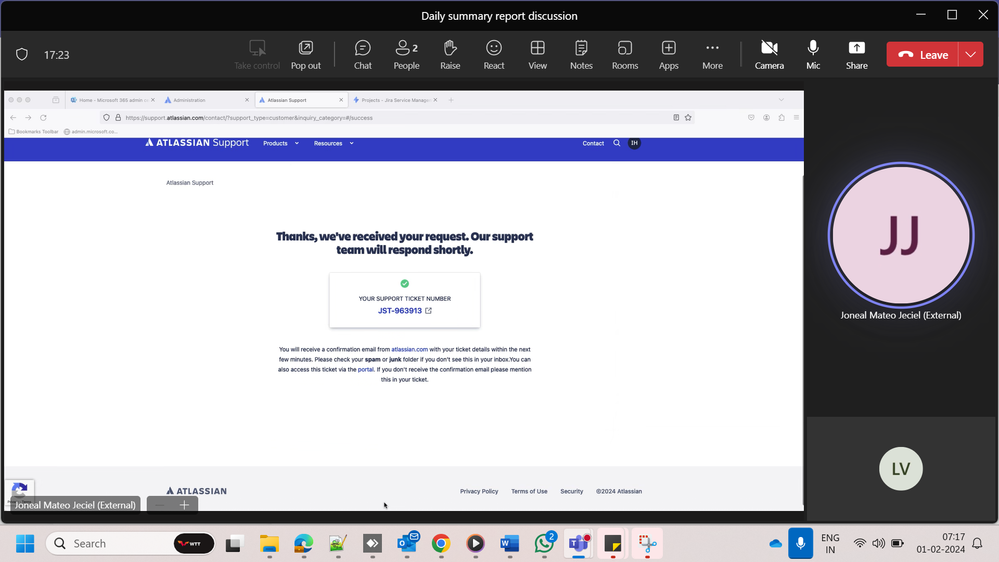The height and width of the screenshot is (562, 999).
Task: Open the IH profile avatar
Action: [x=634, y=143]
